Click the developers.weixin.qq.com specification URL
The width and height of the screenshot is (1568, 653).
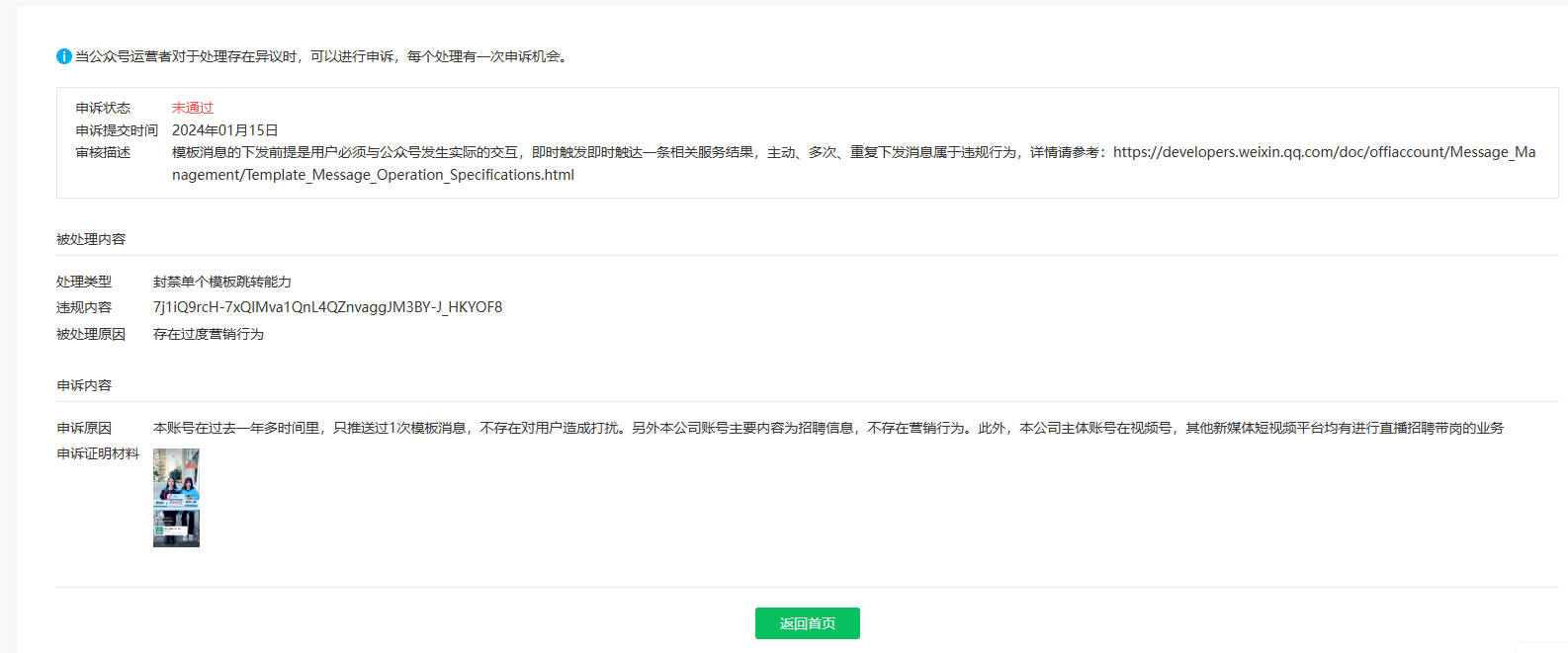click(1324, 152)
